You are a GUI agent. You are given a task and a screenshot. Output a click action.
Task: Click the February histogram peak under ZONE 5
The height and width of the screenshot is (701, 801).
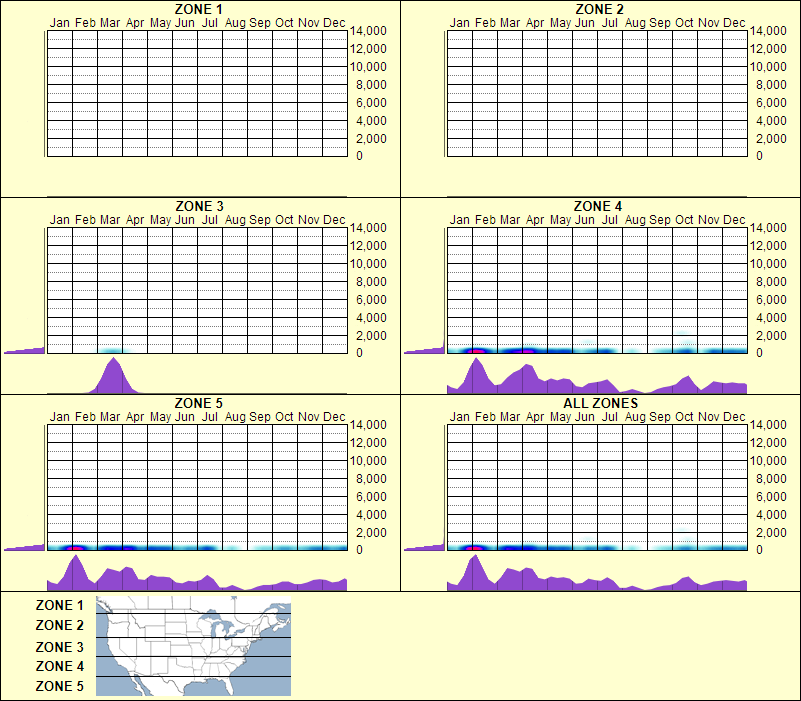[76, 574]
